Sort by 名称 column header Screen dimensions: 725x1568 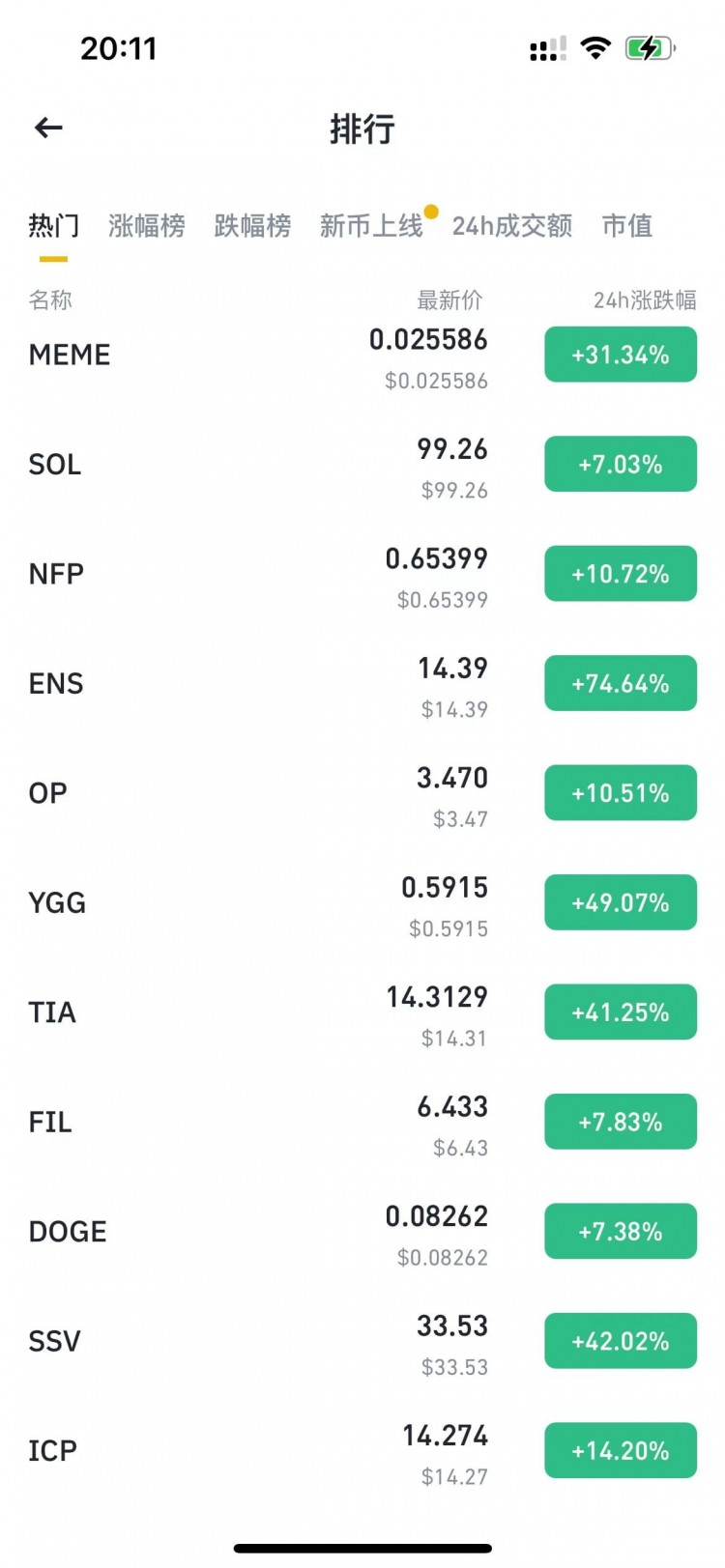pyautogui.click(x=50, y=300)
